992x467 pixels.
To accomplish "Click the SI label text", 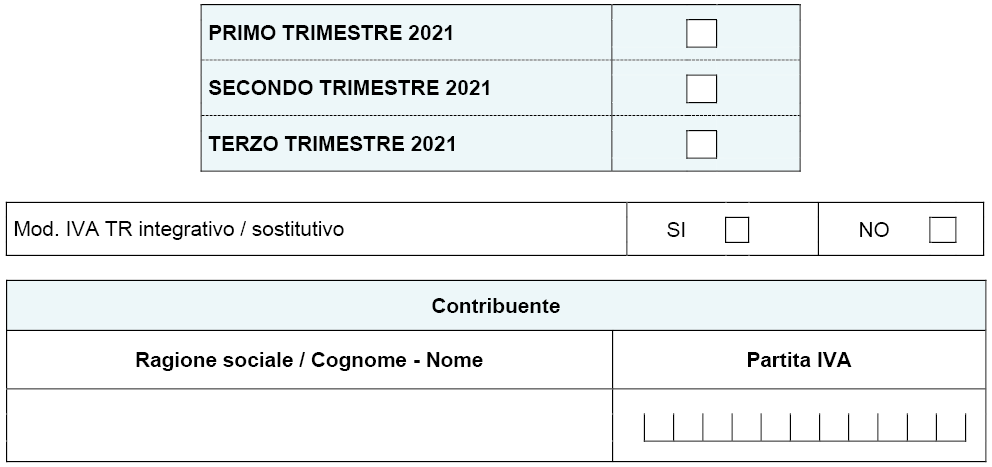I will 676,230.
